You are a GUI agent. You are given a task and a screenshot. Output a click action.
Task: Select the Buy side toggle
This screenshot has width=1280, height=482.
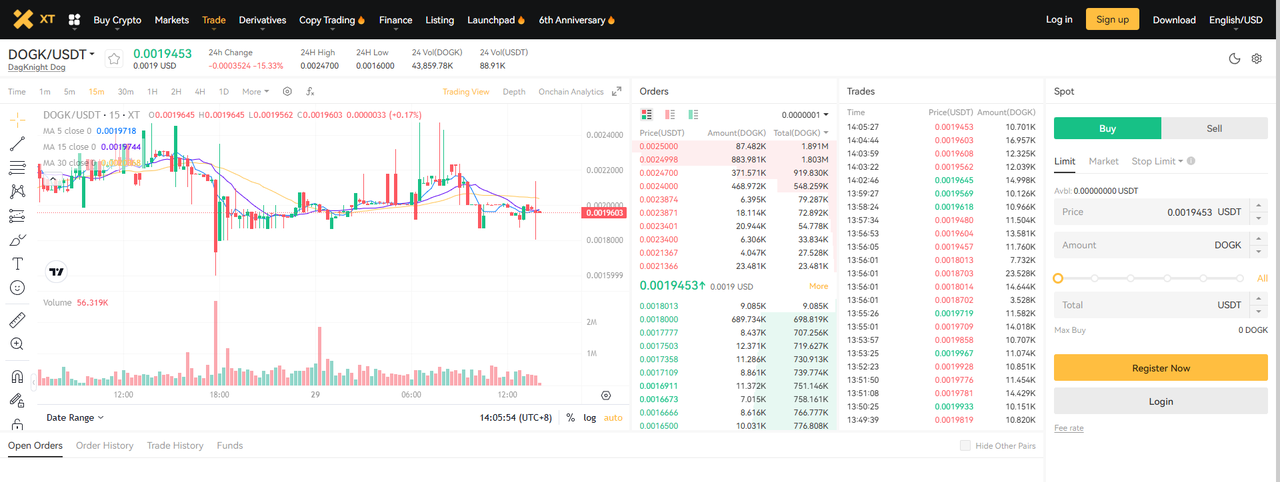[x=1108, y=128]
